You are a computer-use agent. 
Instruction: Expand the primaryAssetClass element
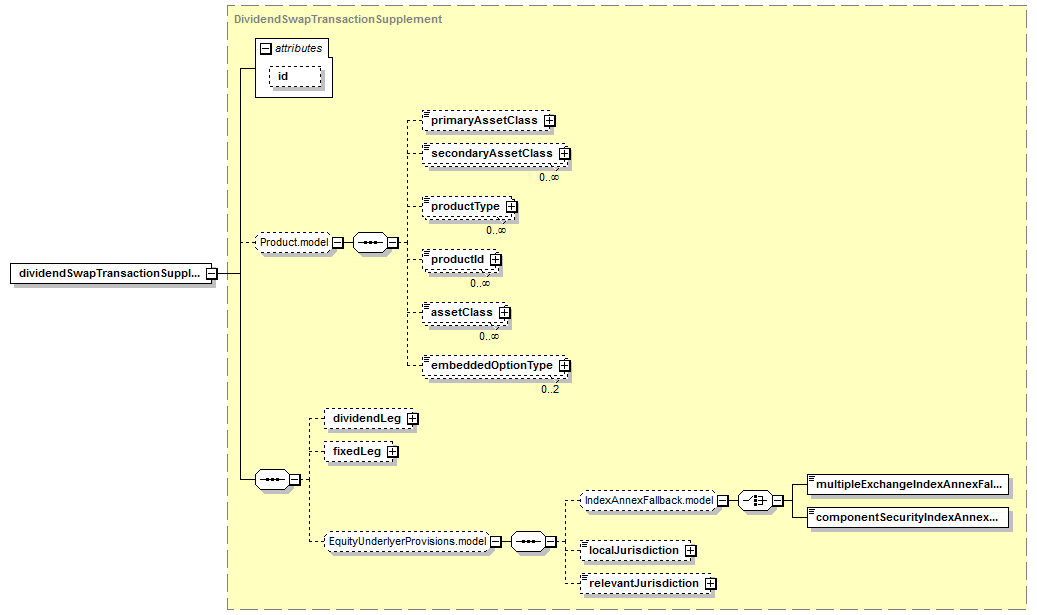tap(550, 121)
